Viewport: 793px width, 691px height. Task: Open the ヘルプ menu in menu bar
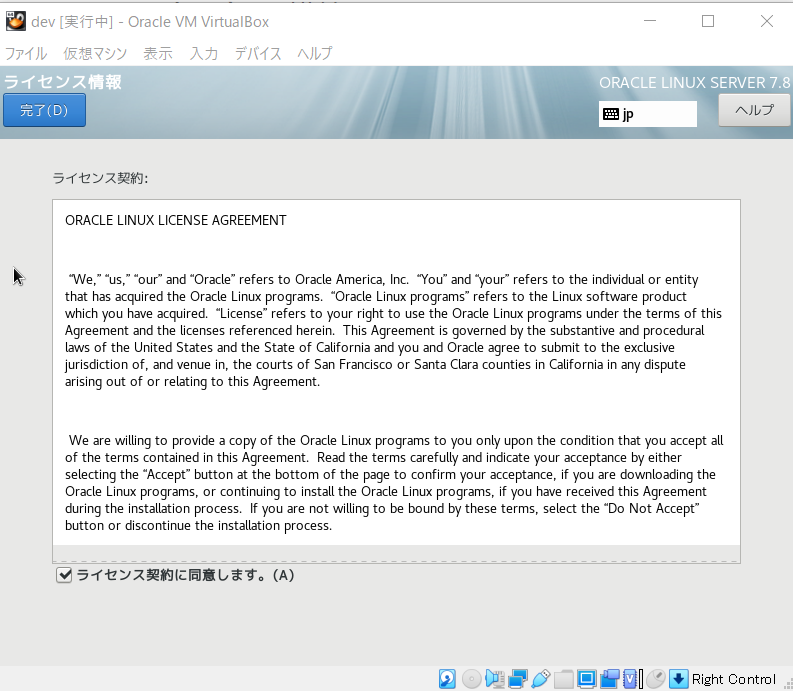click(315, 53)
